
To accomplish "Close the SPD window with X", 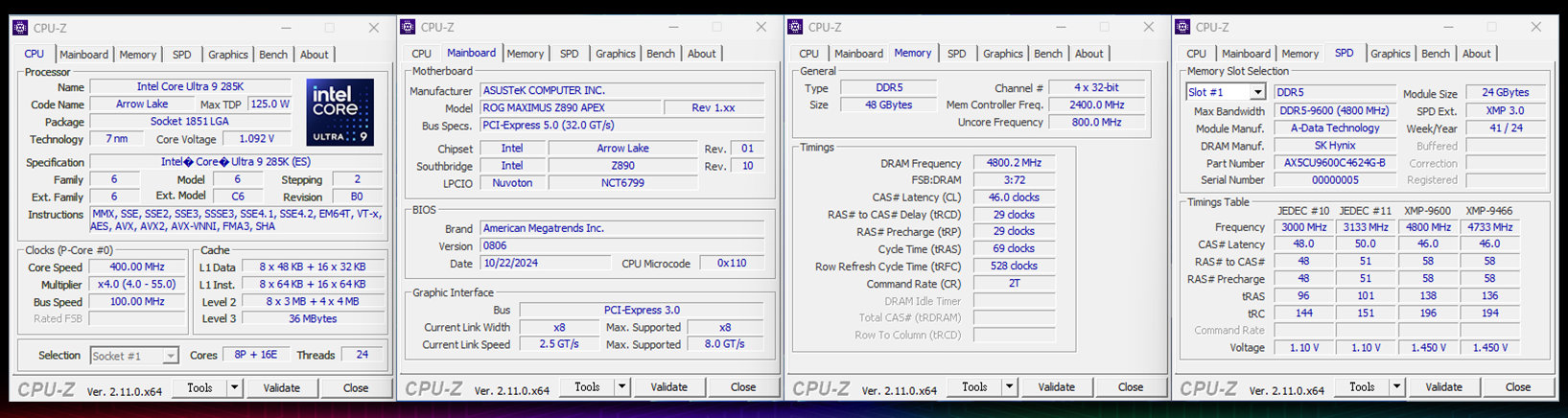I will pyautogui.click(x=1536, y=27).
